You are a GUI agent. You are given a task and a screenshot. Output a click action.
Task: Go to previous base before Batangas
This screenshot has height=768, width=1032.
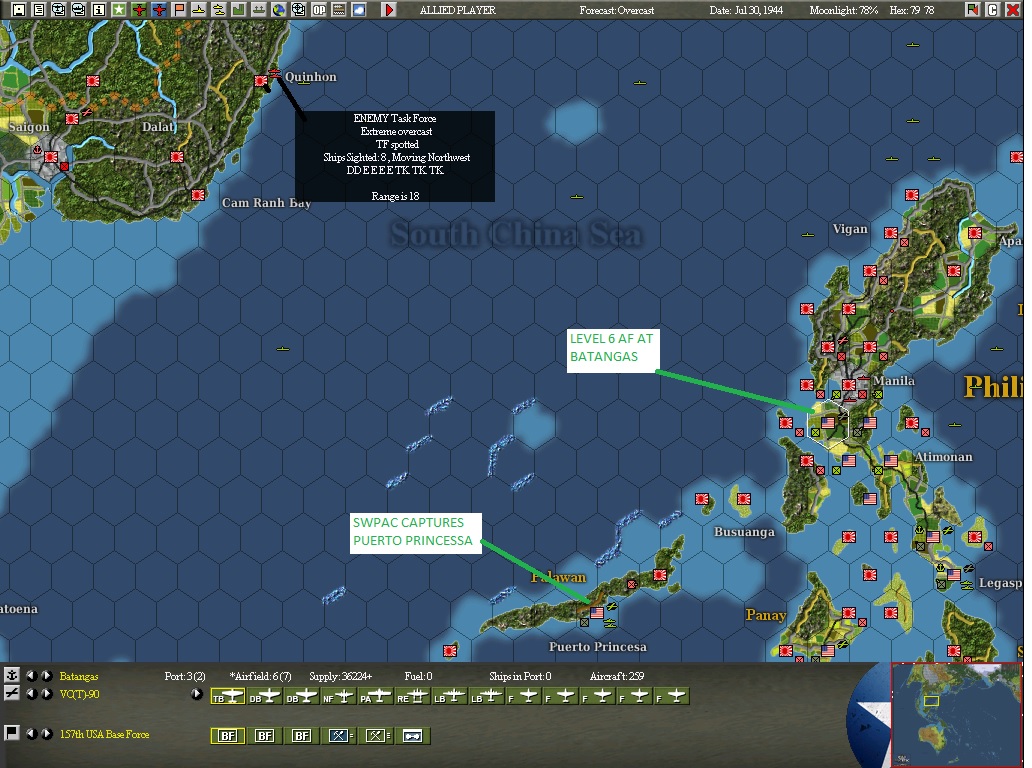[x=30, y=675]
